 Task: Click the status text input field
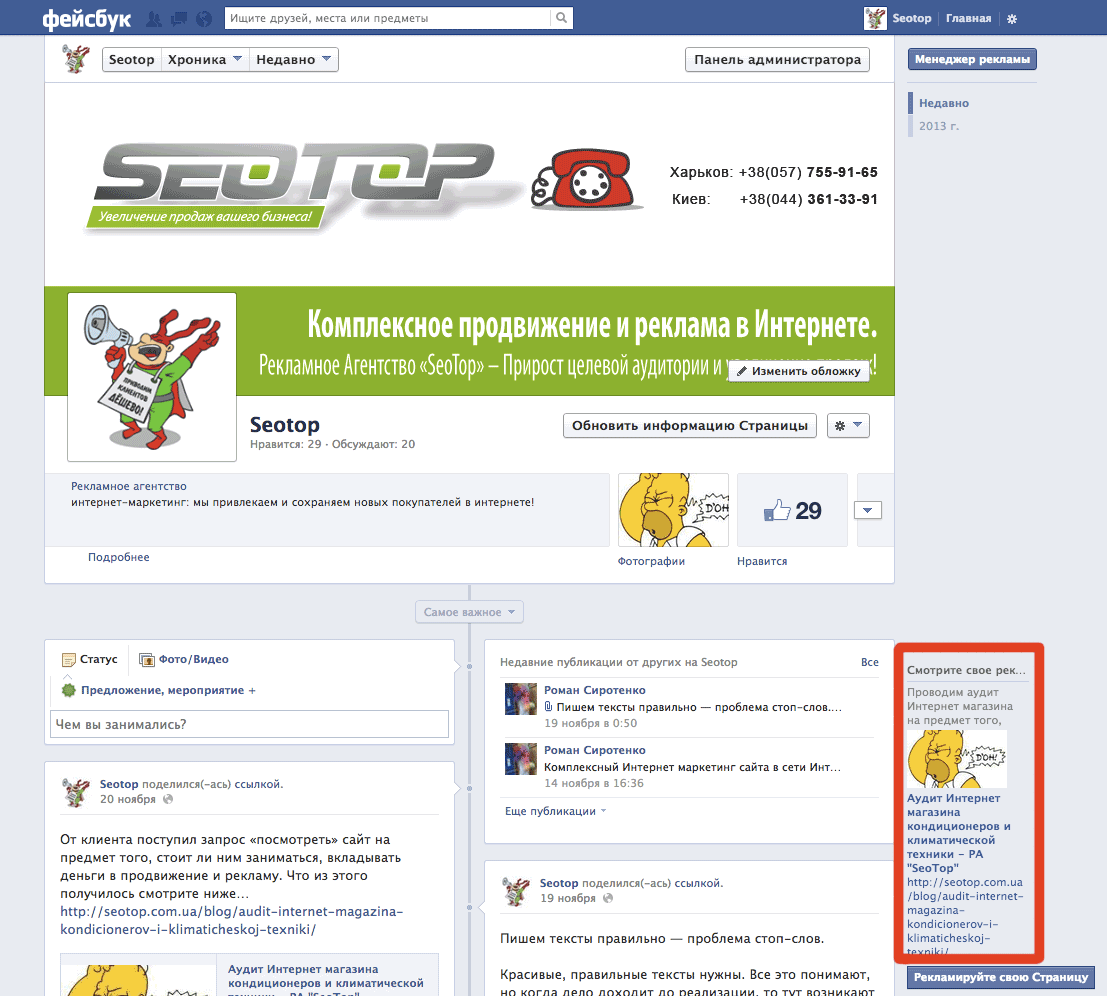tap(249, 725)
